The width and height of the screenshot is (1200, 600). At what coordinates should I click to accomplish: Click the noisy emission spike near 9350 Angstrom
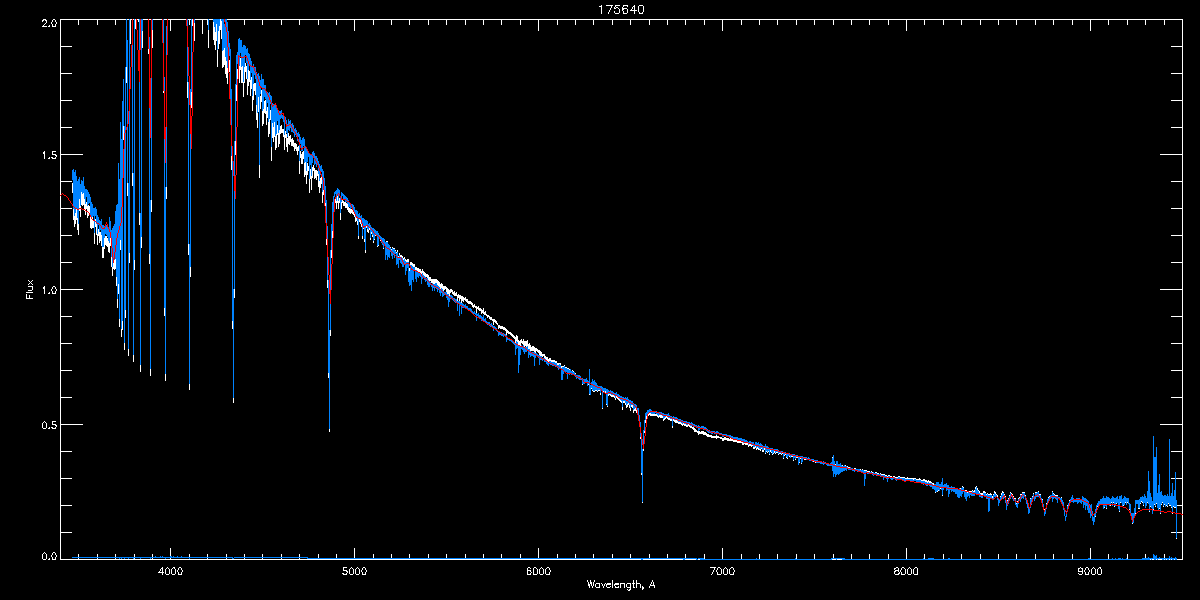pyautogui.click(x=1154, y=470)
